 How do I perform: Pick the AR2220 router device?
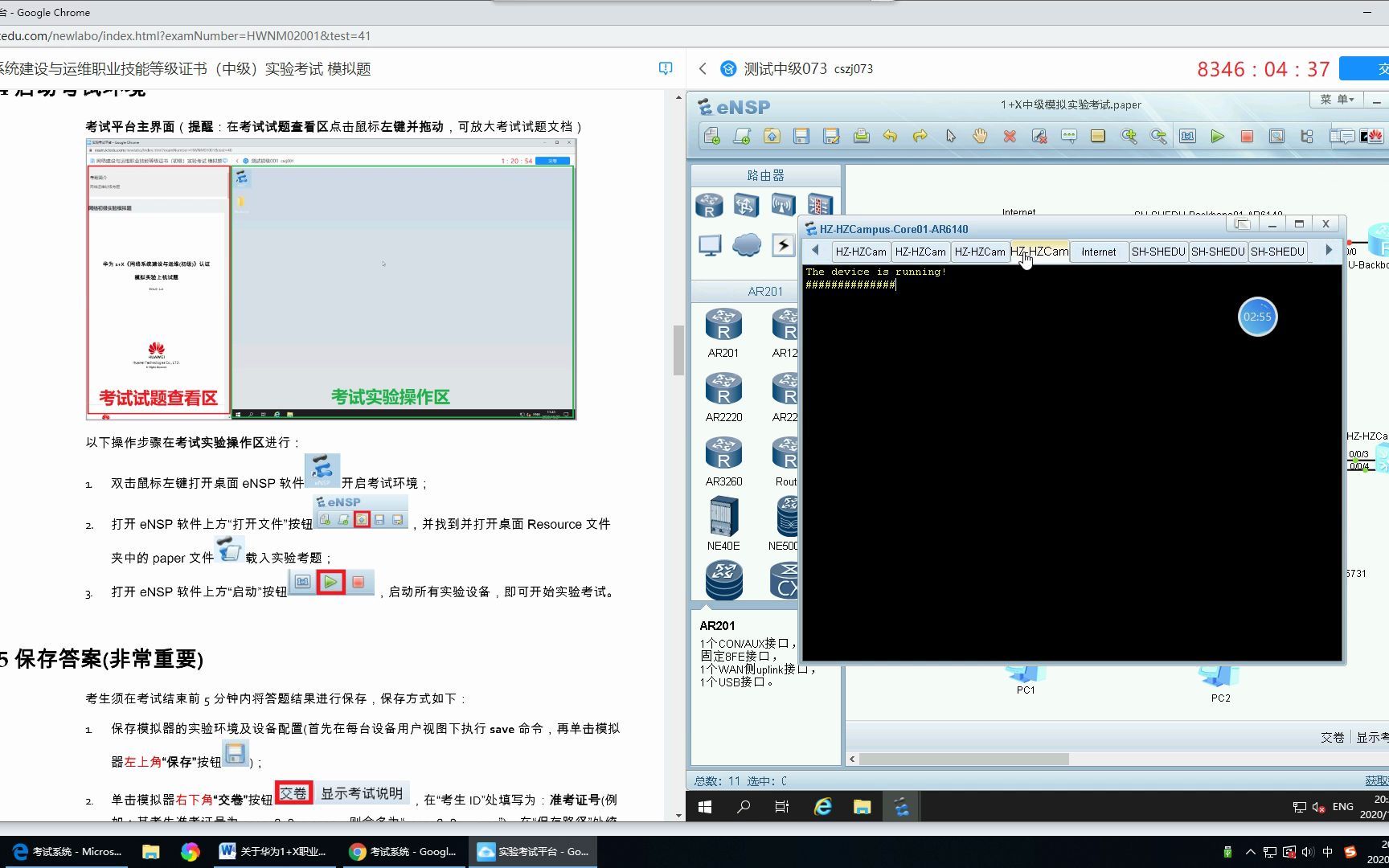(723, 396)
